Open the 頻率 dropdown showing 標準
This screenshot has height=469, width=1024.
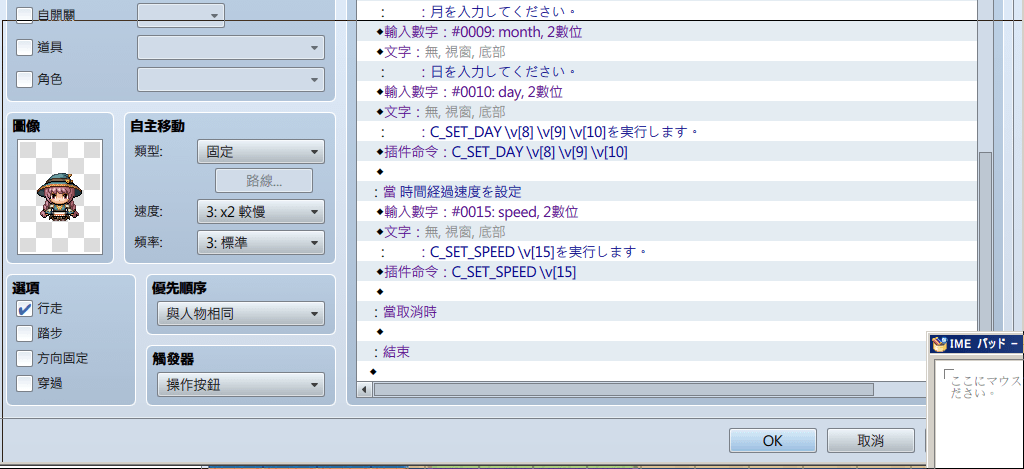(261, 244)
